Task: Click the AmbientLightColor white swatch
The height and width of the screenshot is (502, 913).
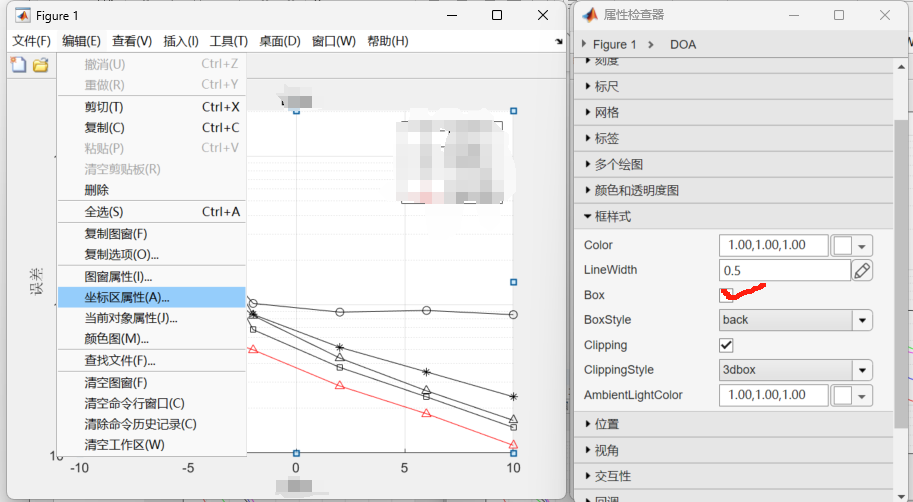Action: (x=843, y=395)
